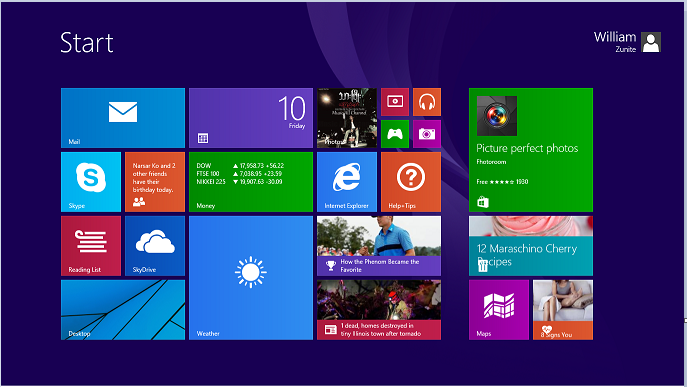Open the Mail tile

pos(123,118)
